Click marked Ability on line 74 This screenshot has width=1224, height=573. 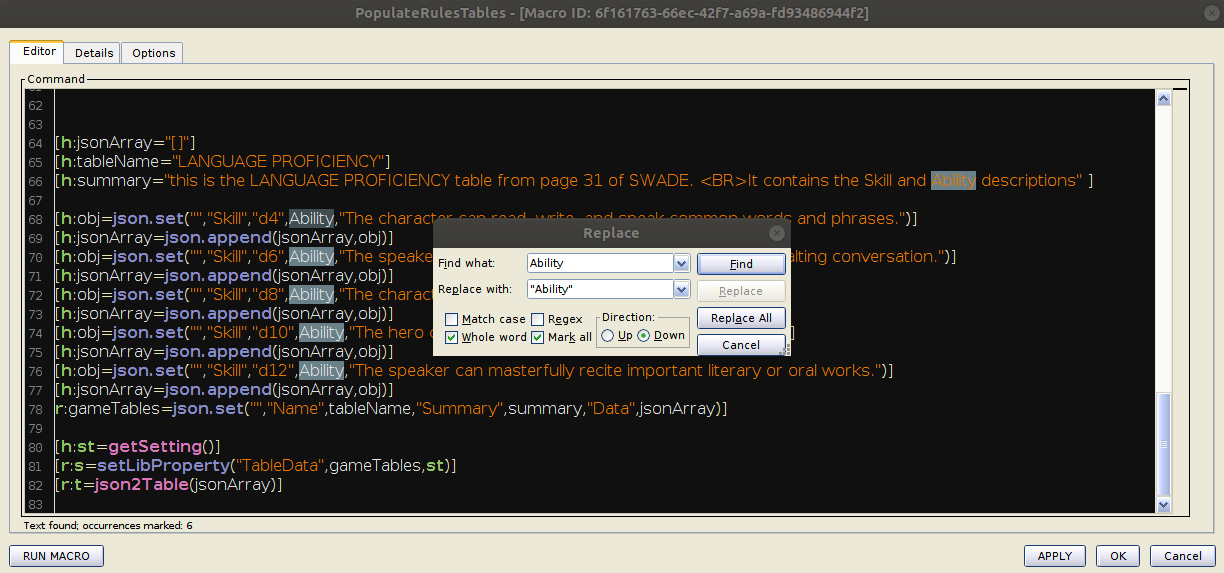[322, 332]
